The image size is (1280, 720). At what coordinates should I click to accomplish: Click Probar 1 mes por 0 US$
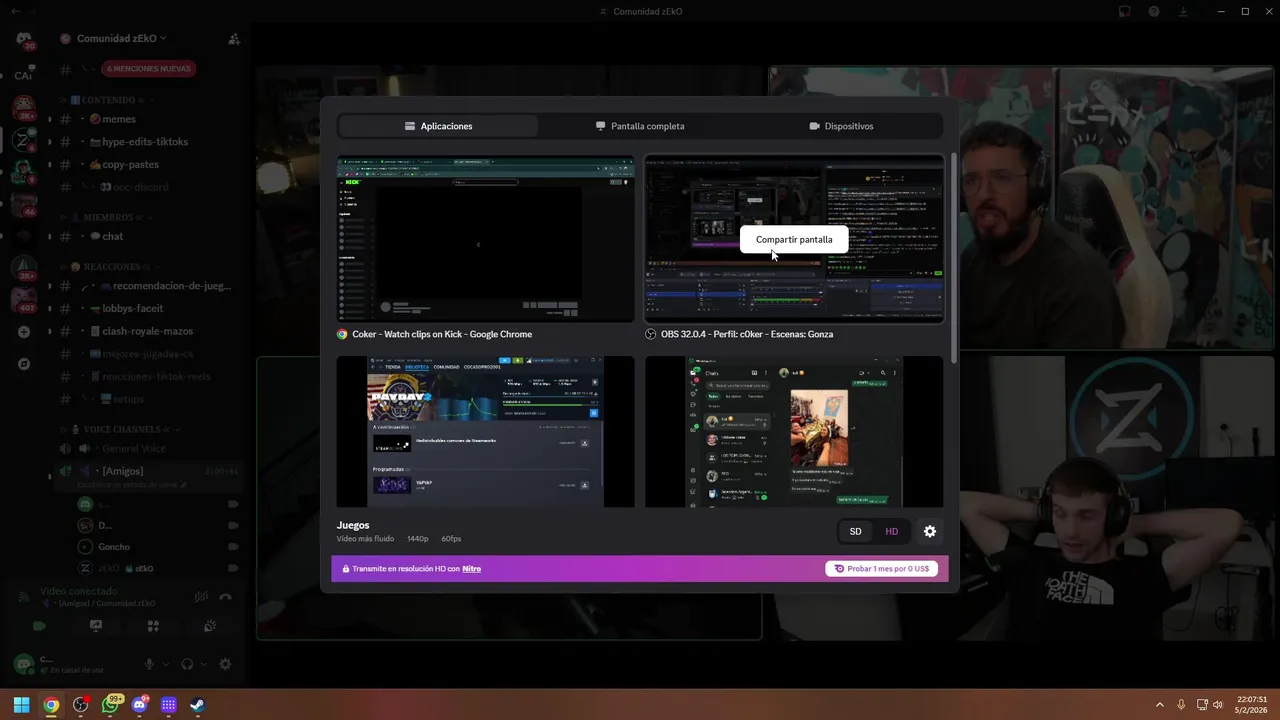pos(881,569)
